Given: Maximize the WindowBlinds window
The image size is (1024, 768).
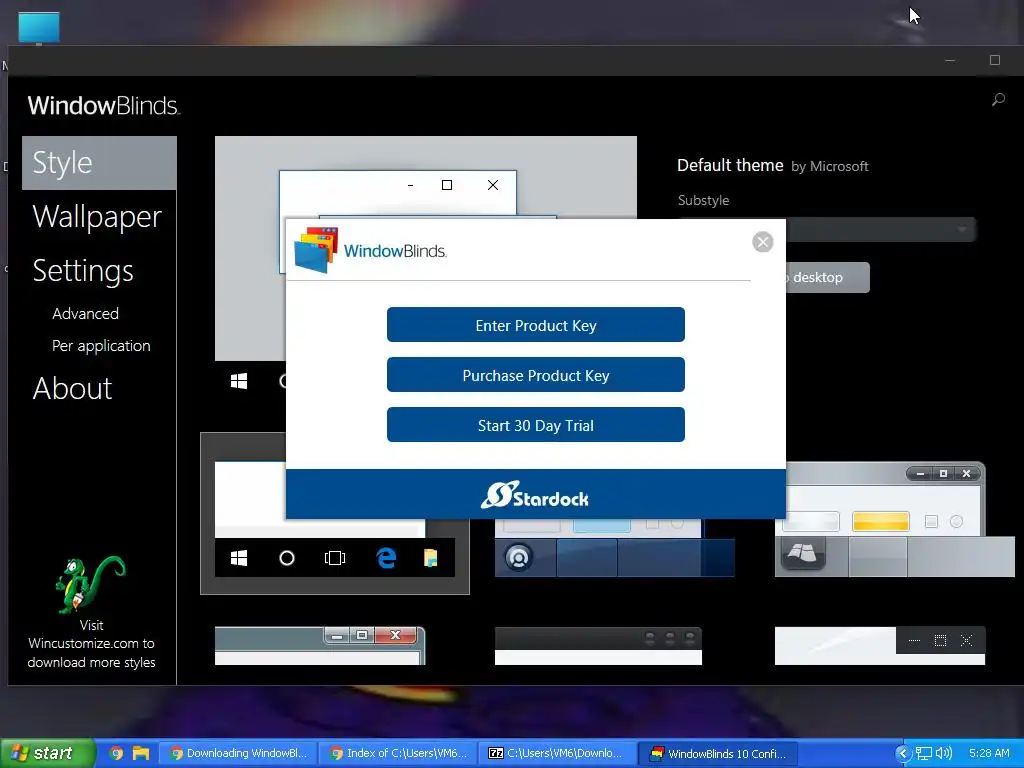Looking at the screenshot, I should (x=995, y=60).
